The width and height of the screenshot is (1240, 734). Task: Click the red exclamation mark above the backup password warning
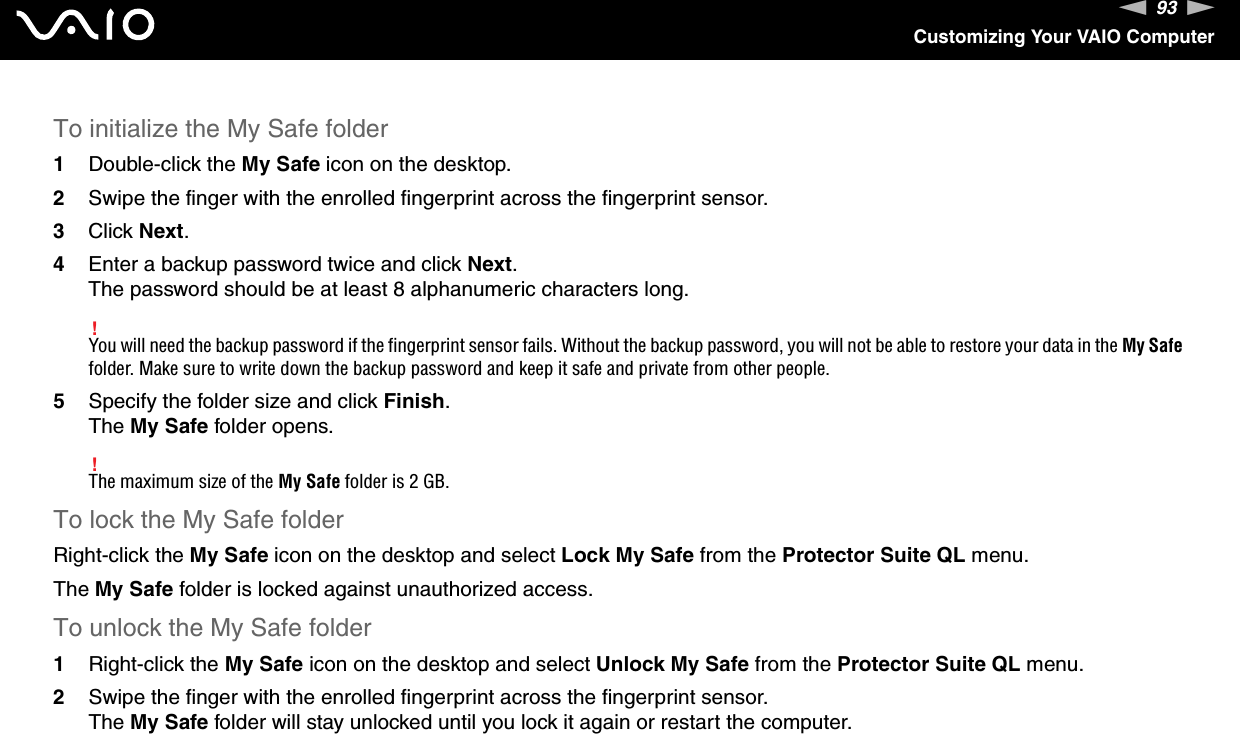(x=93, y=328)
